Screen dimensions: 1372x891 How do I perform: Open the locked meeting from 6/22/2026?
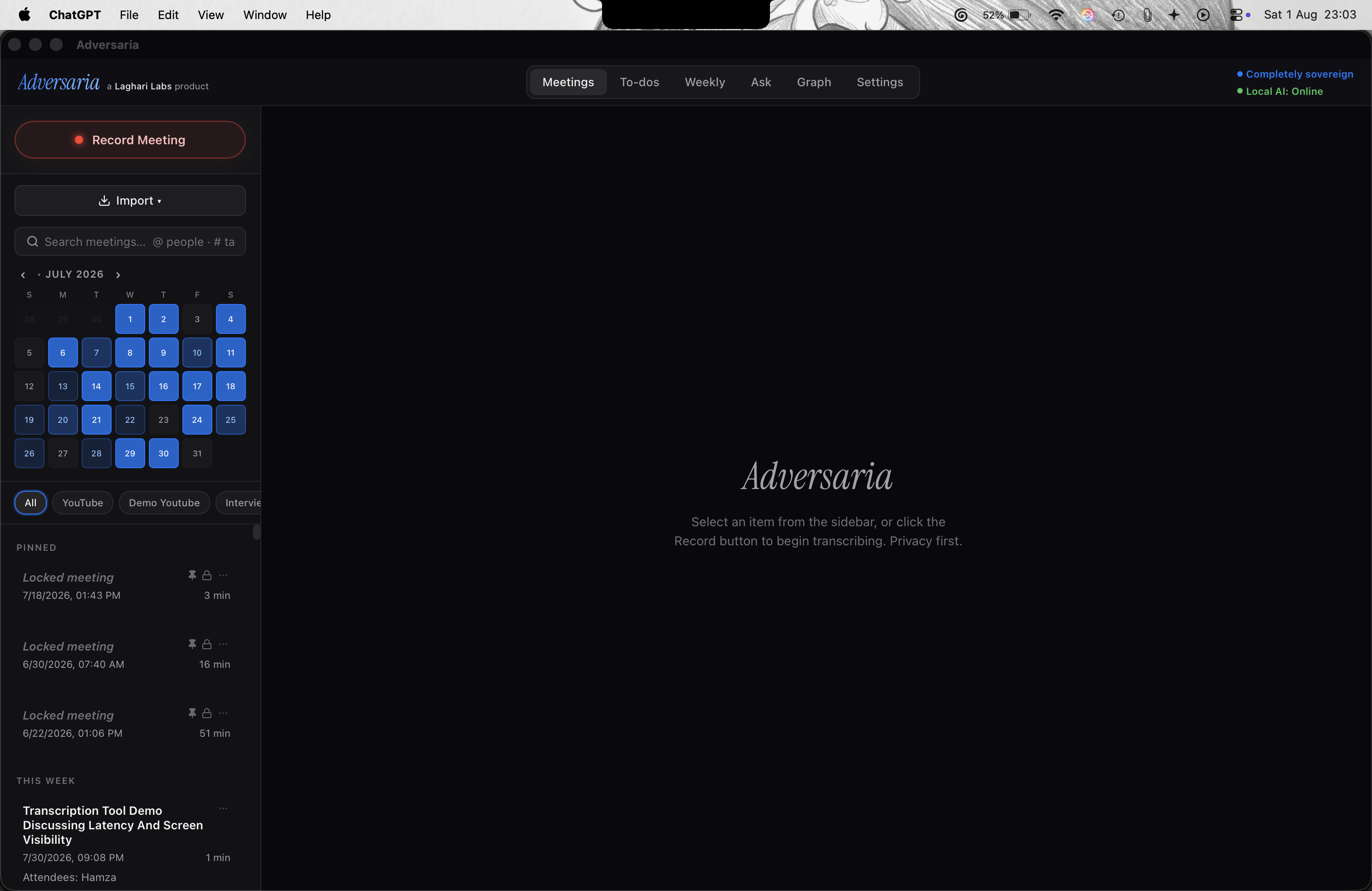pos(126,724)
